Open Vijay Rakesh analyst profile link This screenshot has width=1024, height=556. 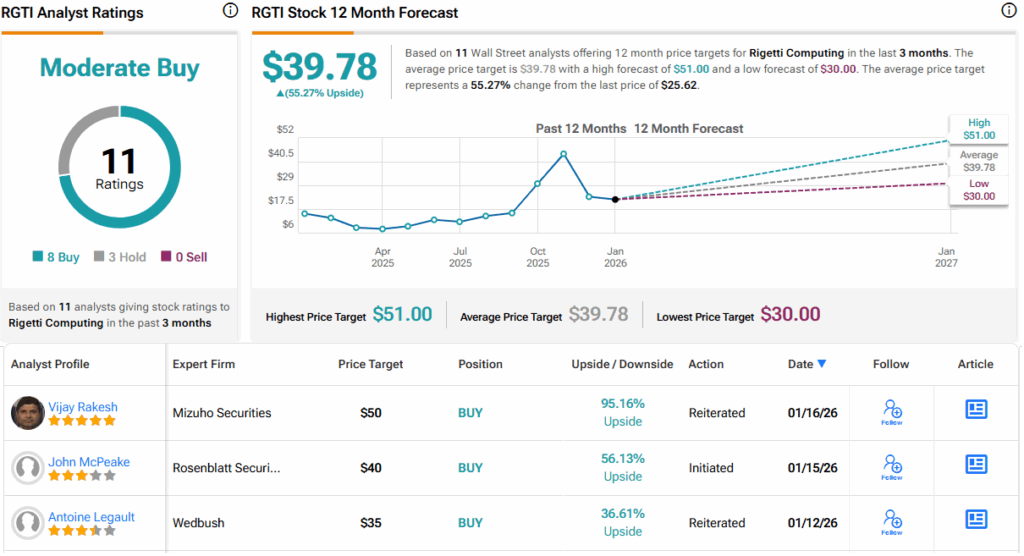click(x=82, y=407)
